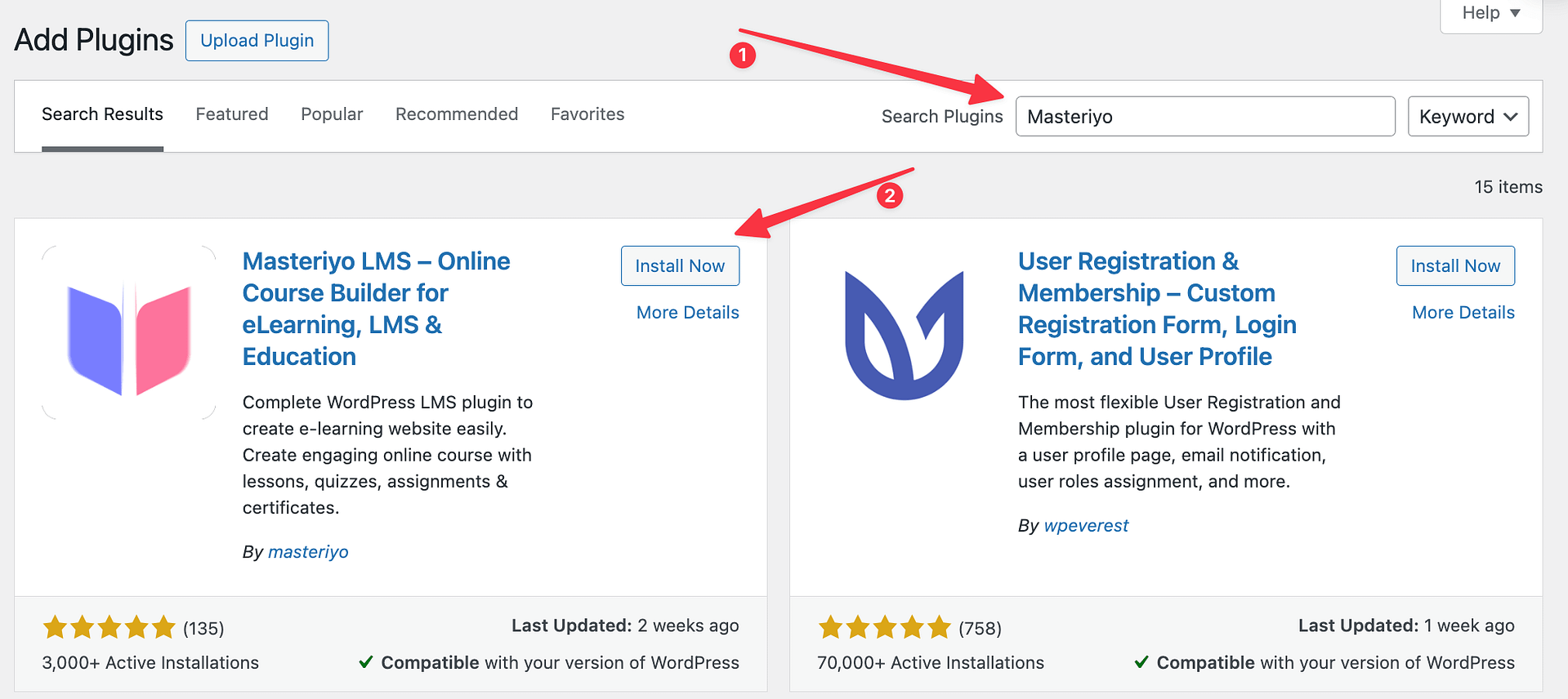This screenshot has width=1568, height=699.
Task: Click the User Registration plugin logo
Action: pyautogui.click(x=904, y=335)
